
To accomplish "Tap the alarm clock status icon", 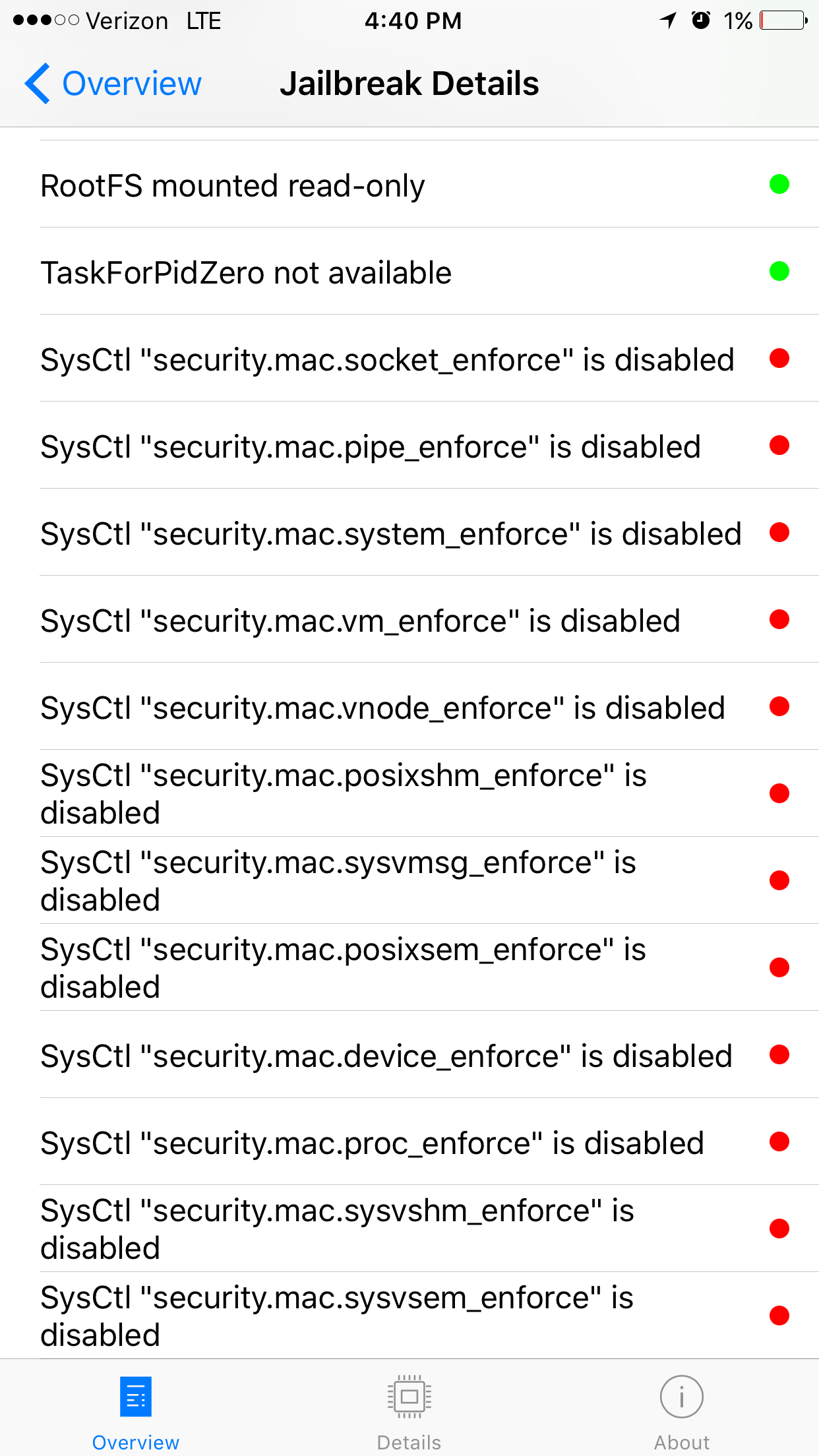I will [x=700, y=20].
